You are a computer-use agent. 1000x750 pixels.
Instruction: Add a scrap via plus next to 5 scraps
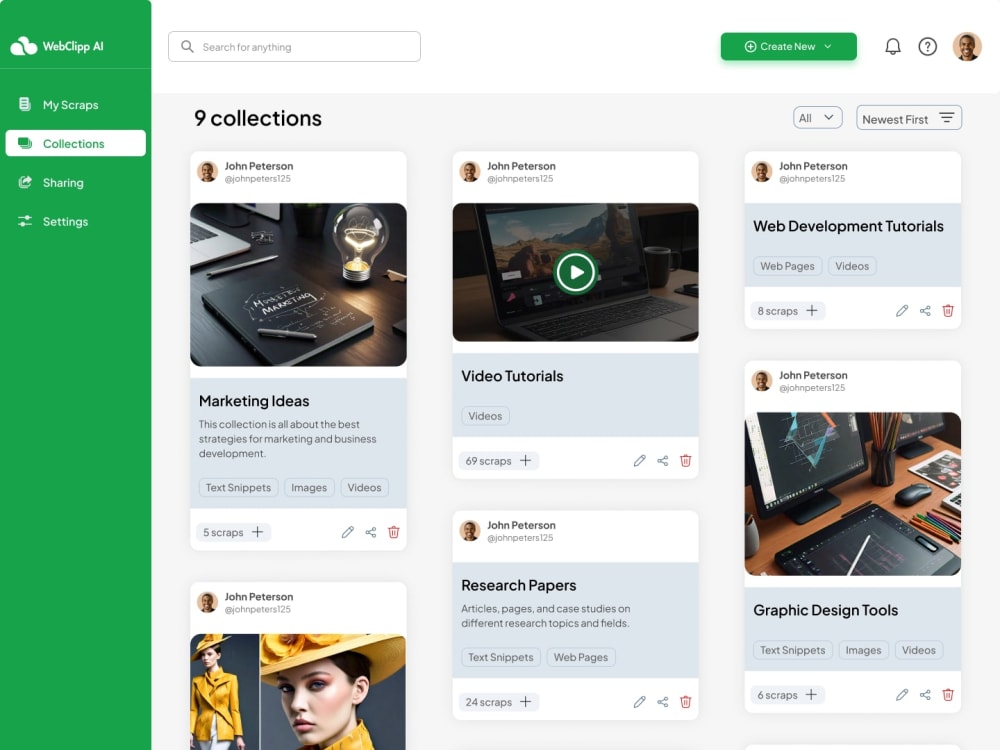[257, 532]
